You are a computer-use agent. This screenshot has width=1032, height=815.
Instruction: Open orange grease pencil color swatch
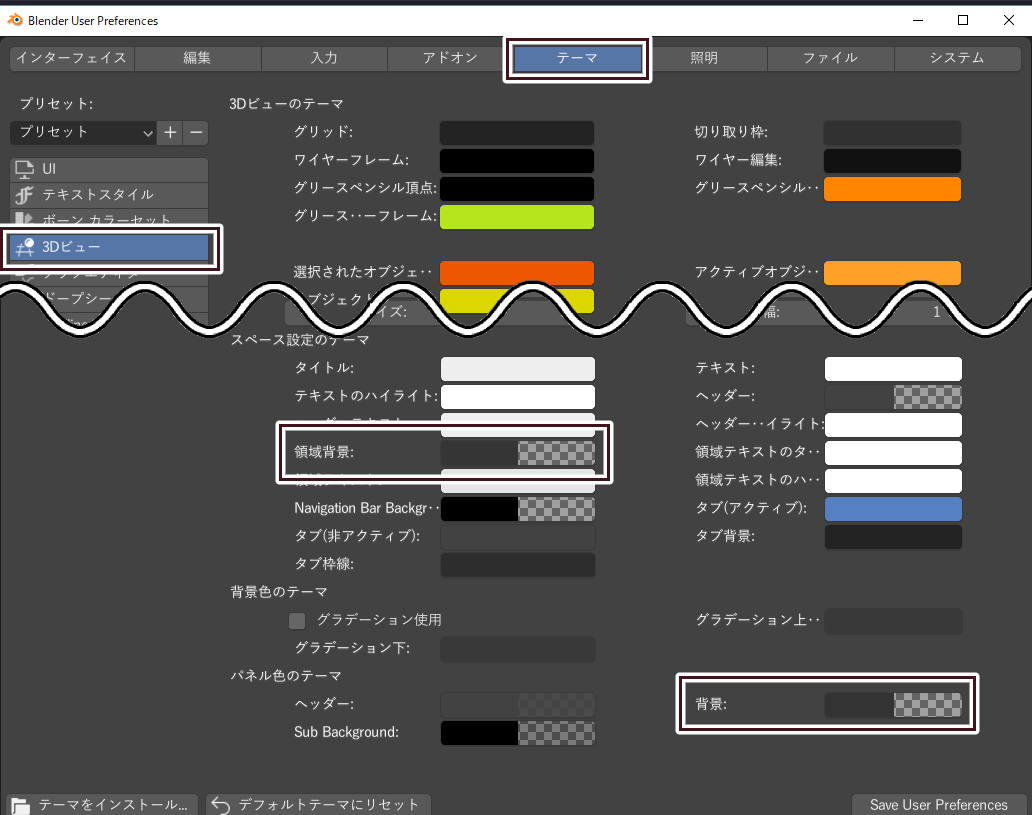tap(892, 188)
